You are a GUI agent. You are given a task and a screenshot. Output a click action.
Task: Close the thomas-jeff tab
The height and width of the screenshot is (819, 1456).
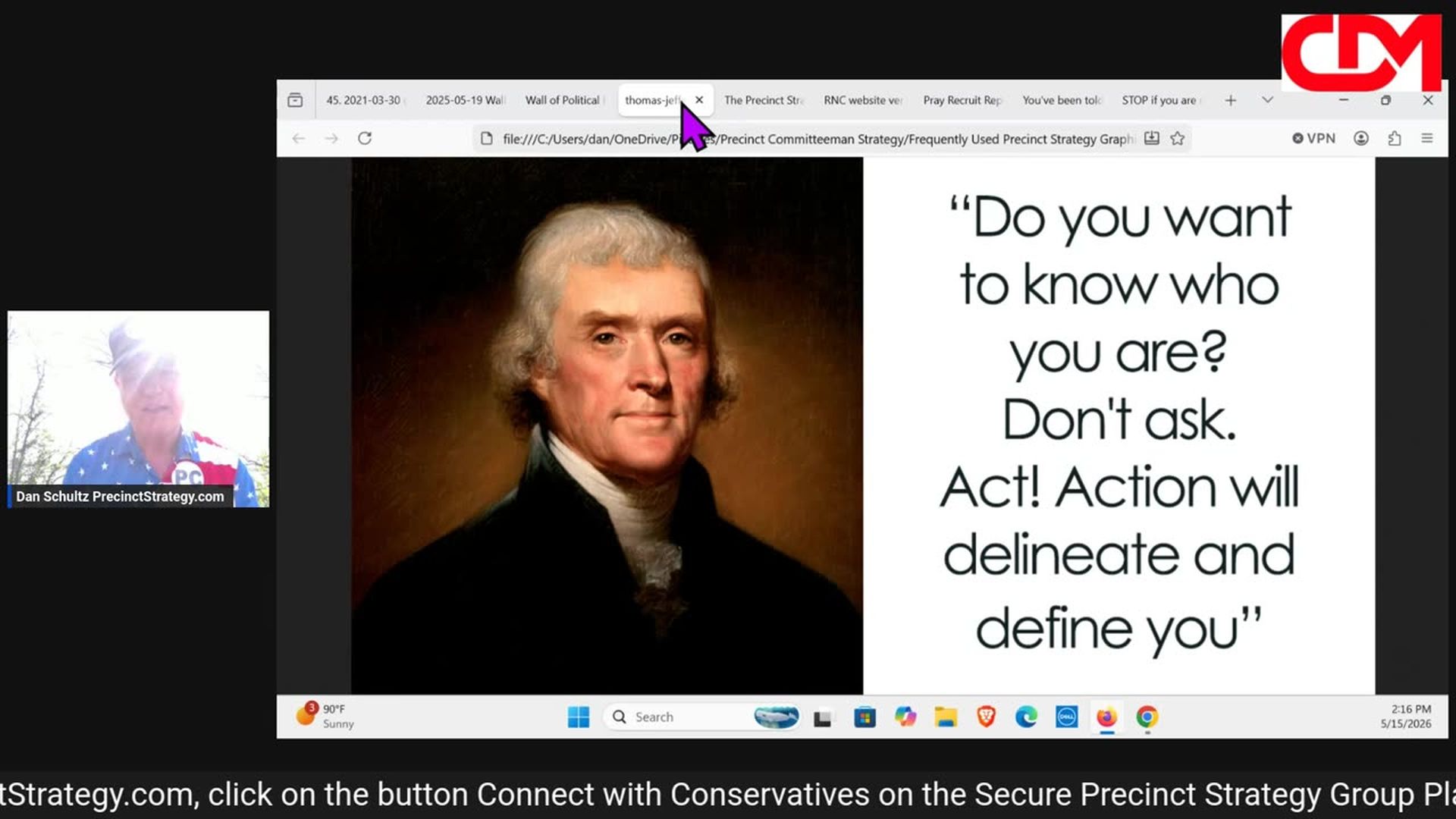[699, 99]
